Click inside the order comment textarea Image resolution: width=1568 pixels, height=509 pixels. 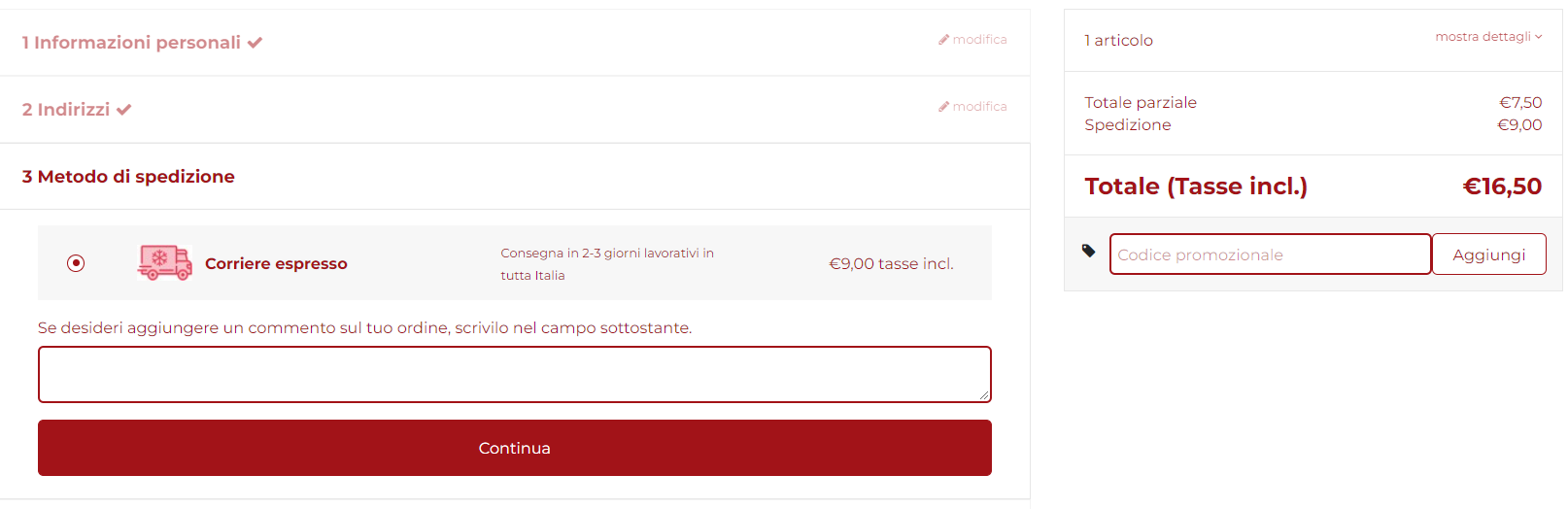pyautogui.click(x=515, y=374)
